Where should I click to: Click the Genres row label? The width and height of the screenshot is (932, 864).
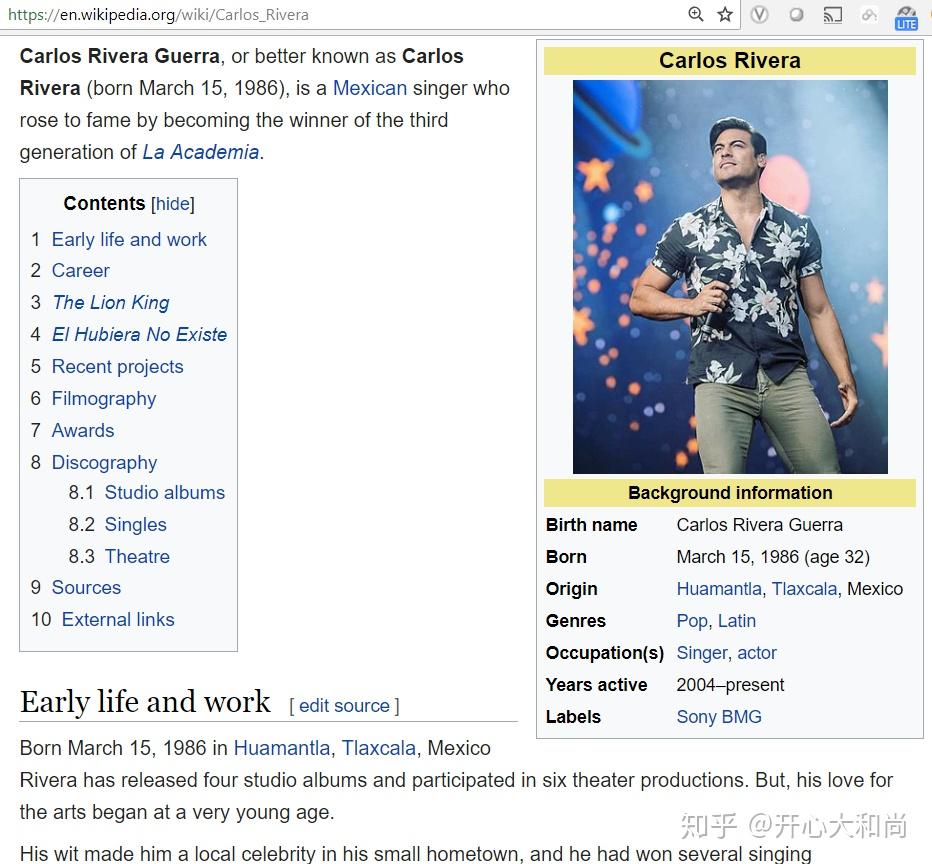coord(575,621)
